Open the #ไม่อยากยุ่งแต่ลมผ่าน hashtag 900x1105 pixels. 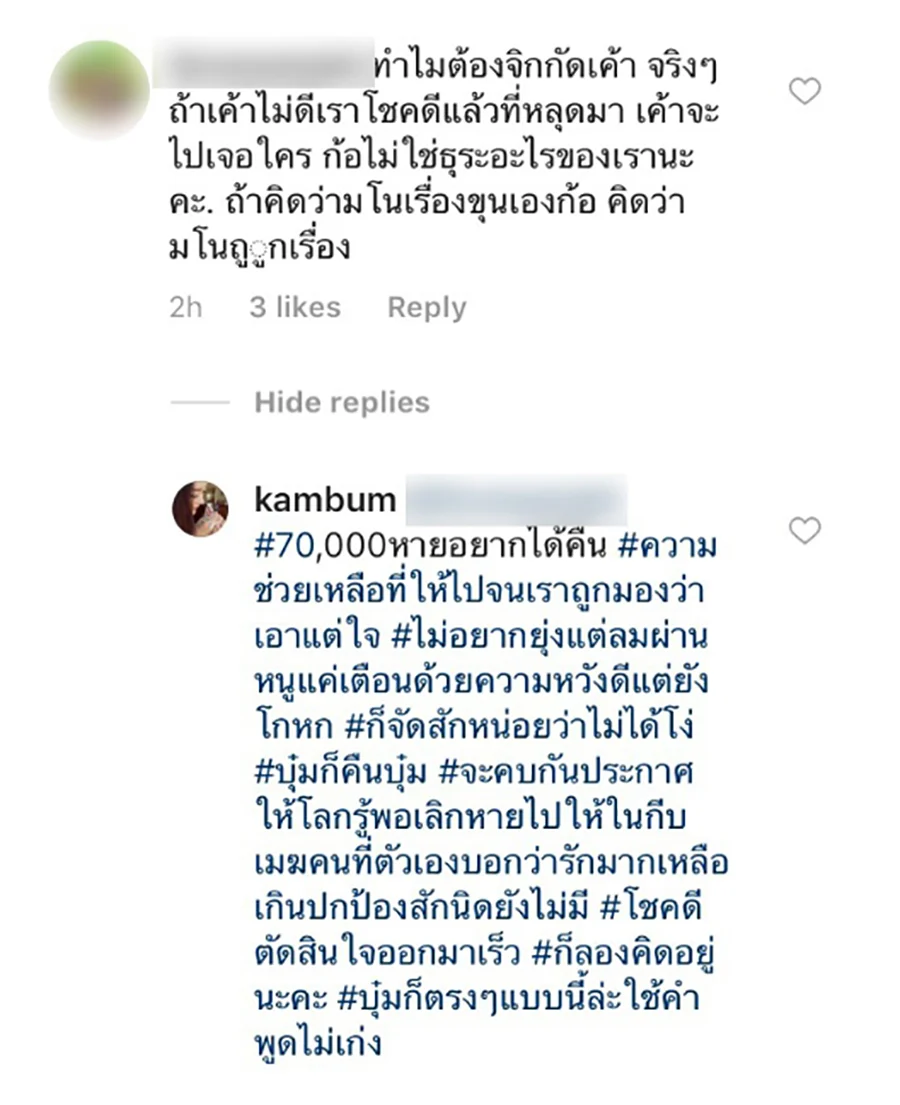pos(548,638)
